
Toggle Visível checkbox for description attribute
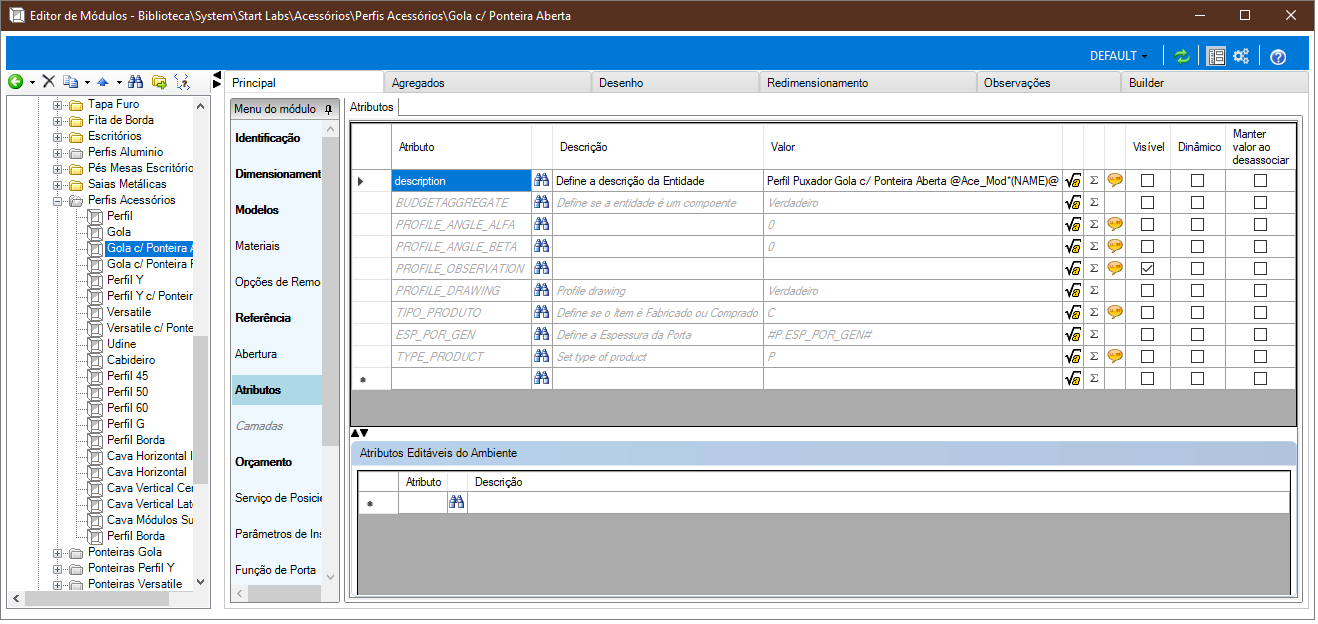1147,181
